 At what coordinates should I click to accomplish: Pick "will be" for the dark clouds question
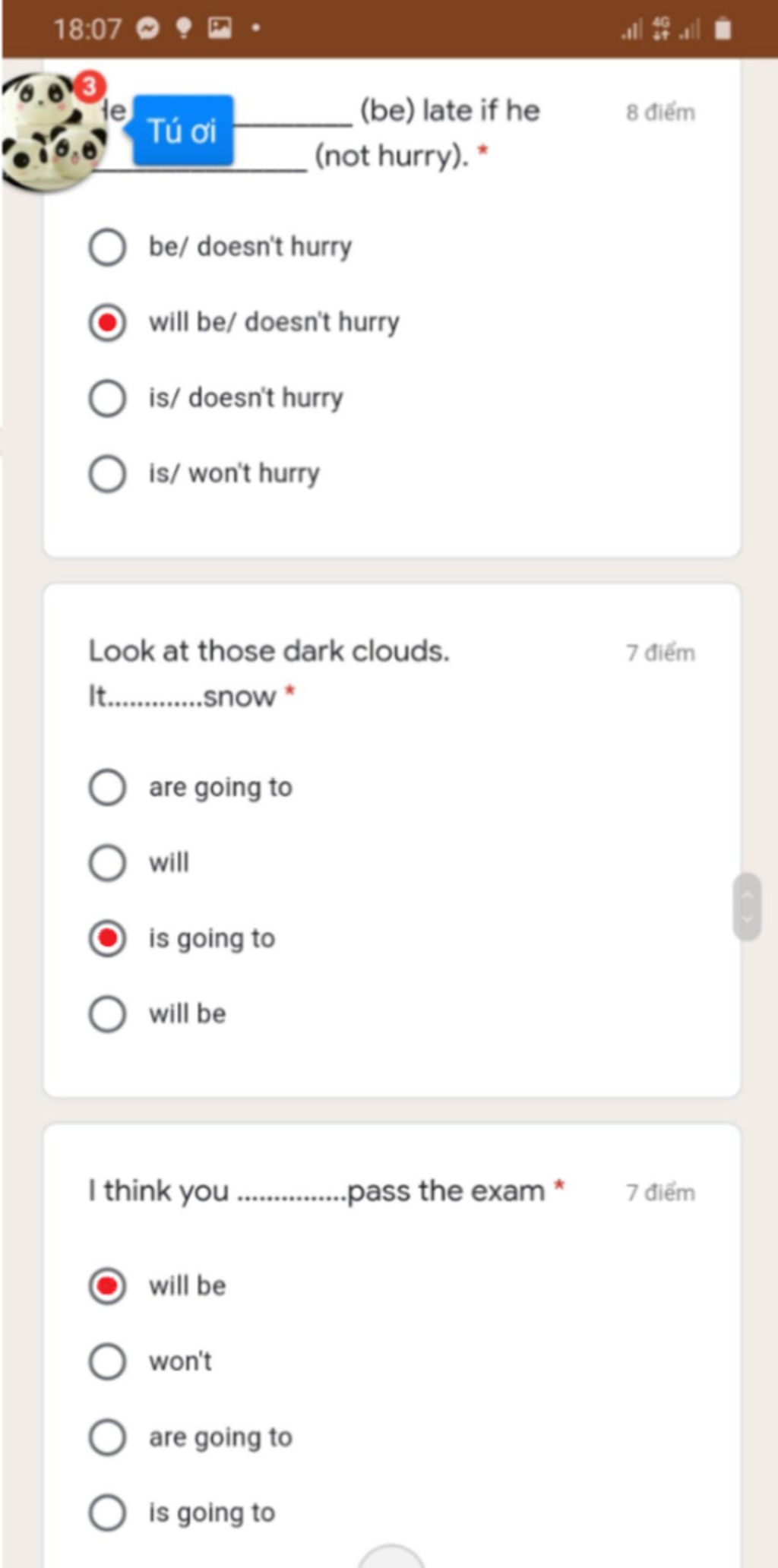pos(107,1013)
